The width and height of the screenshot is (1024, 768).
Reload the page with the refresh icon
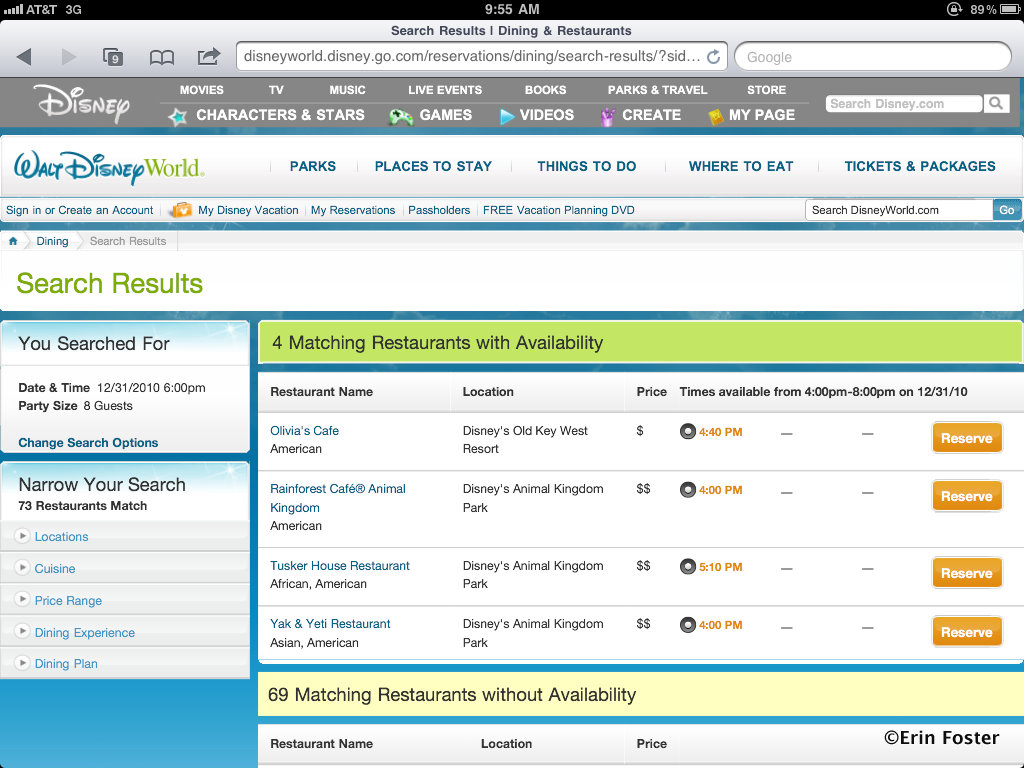coord(713,57)
